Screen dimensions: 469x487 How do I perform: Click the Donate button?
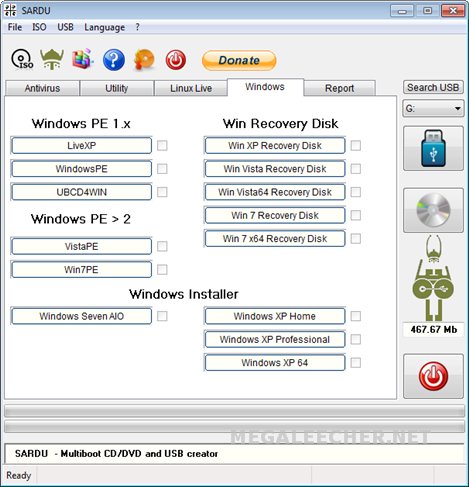[239, 60]
